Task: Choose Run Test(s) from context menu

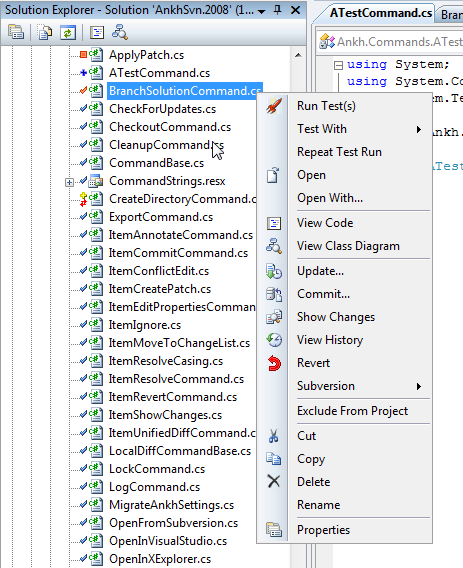Action: (x=326, y=106)
